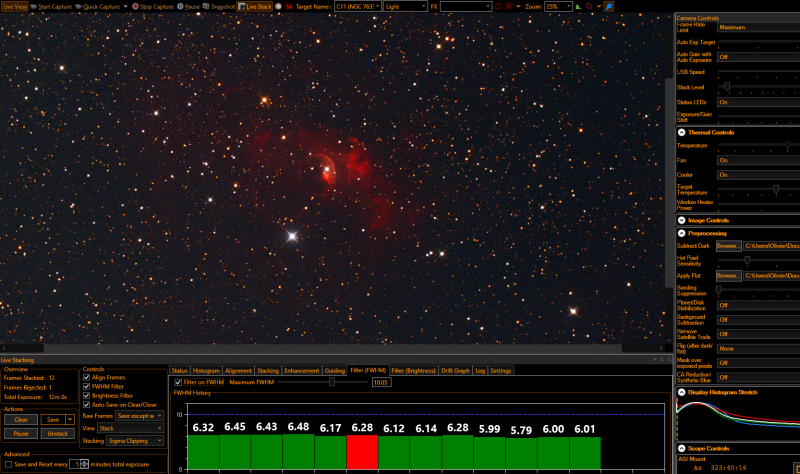Switch to the Alignment tab

(x=238, y=371)
